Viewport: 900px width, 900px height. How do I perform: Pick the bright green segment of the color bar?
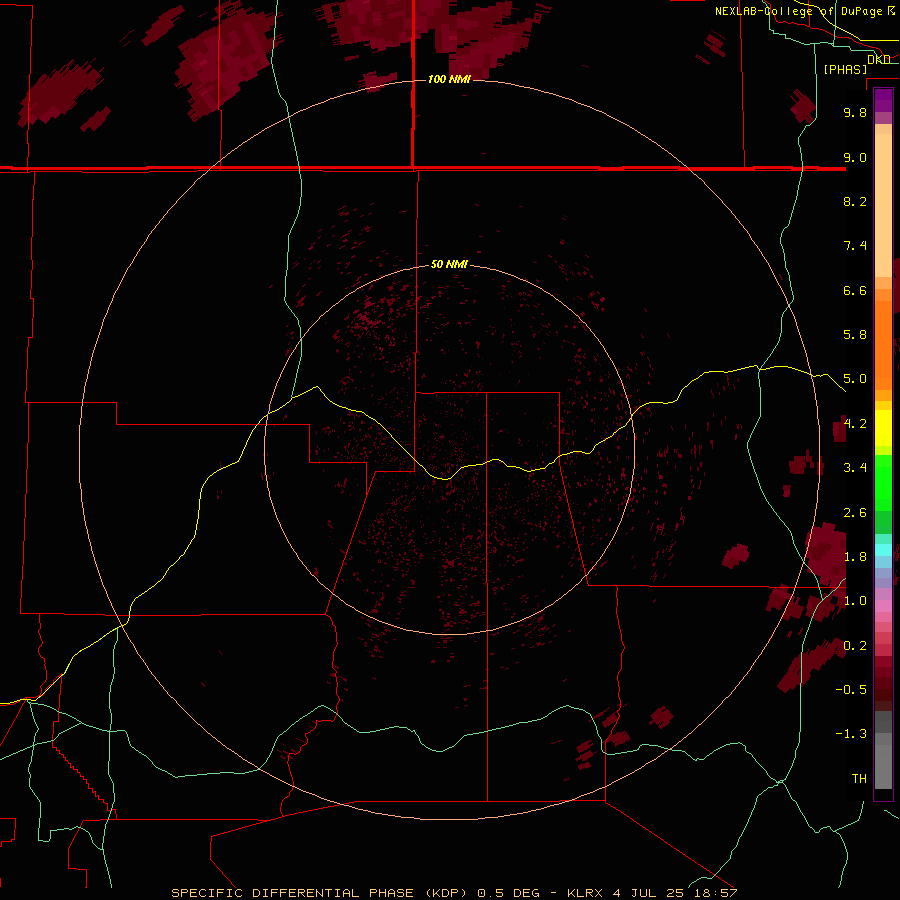pyautogui.click(x=883, y=483)
